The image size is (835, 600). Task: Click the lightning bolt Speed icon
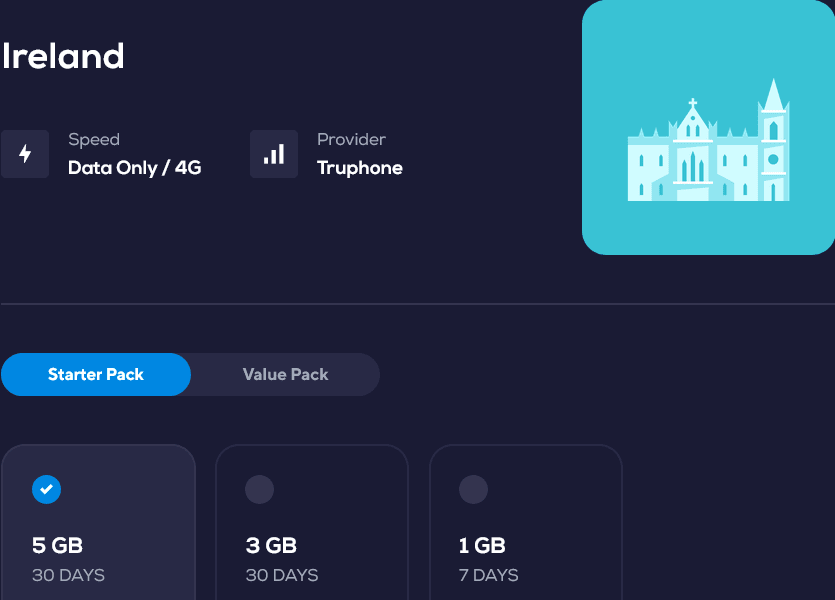pos(25,154)
